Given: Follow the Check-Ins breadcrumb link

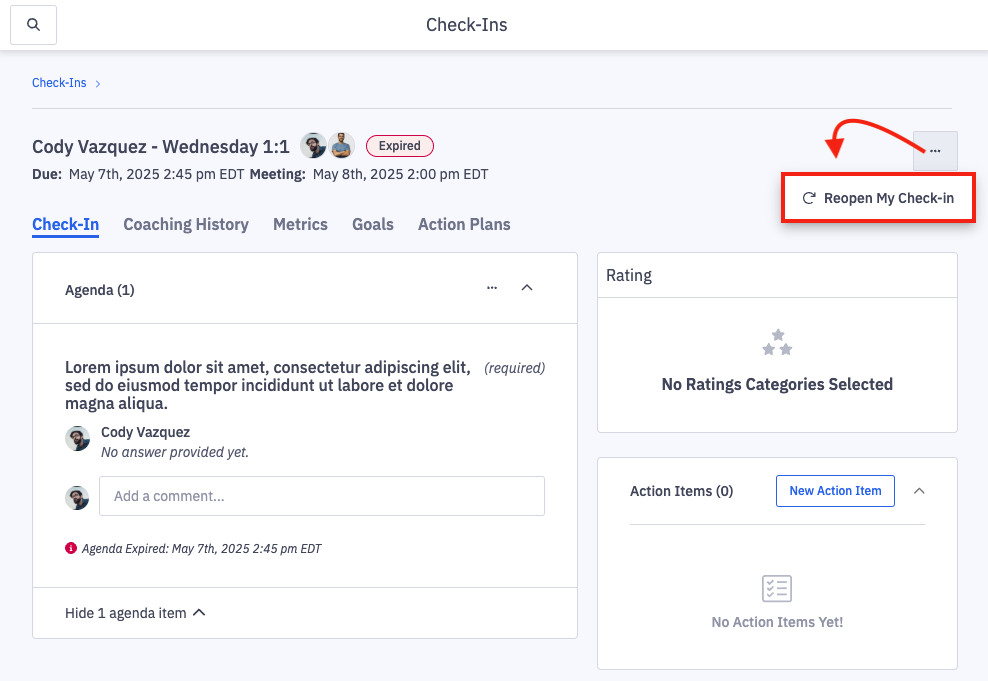Looking at the screenshot, I should point(59,83).
